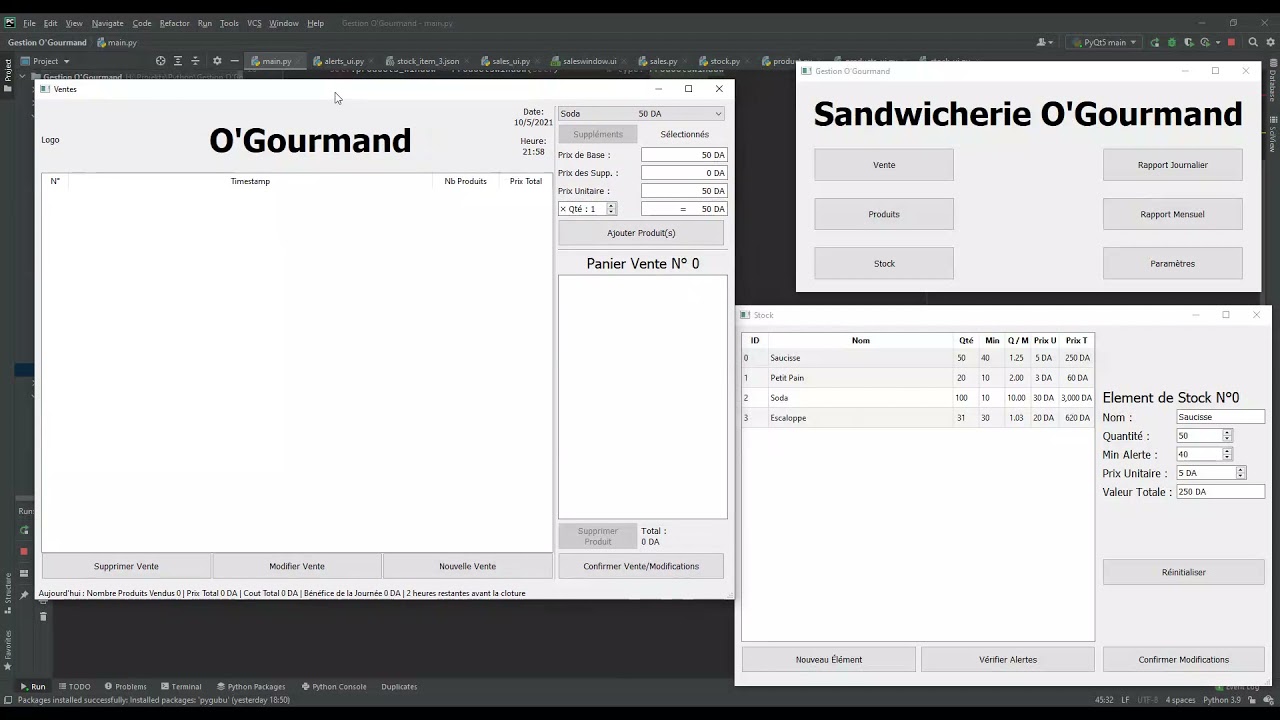
Task: Open the VCS menu
Action: click(x=254, y=23)
